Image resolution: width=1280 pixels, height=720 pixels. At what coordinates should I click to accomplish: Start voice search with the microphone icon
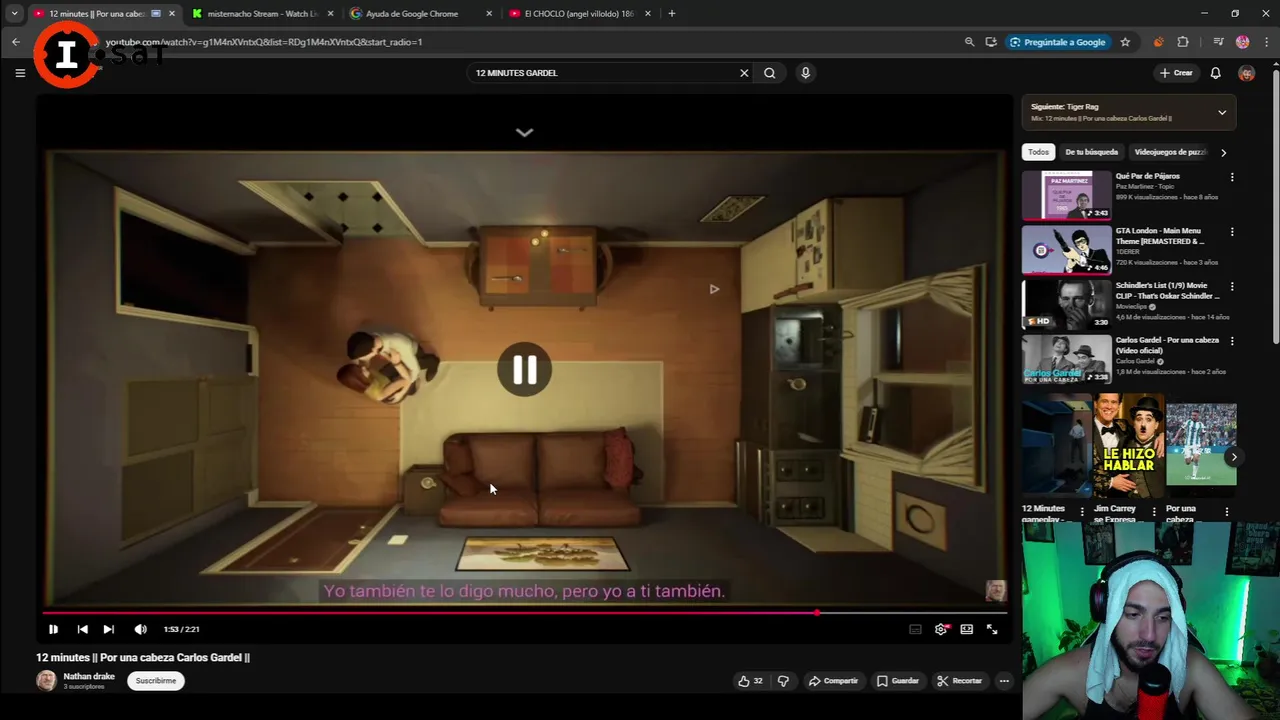(805, 73)
